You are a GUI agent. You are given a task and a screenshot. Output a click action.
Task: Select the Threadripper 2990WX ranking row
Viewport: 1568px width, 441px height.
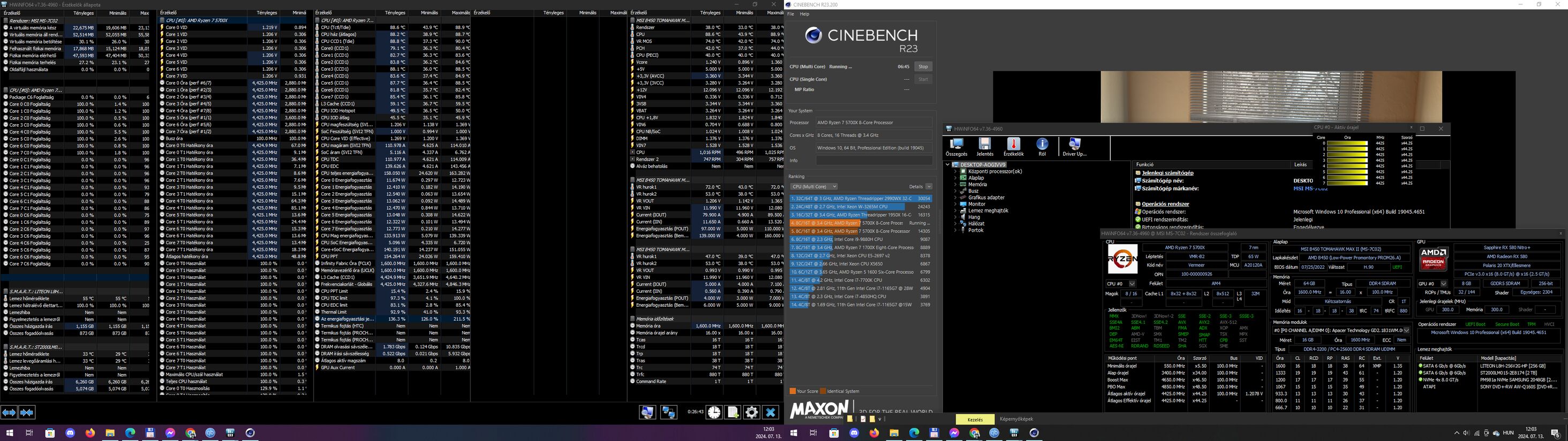[x=861, y=199]
